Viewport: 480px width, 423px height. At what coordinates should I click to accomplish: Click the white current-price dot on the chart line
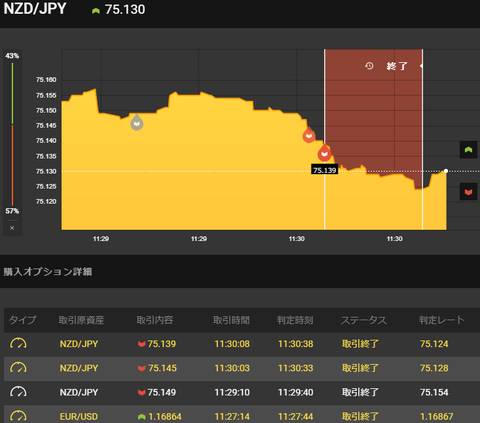click(446, 171)
